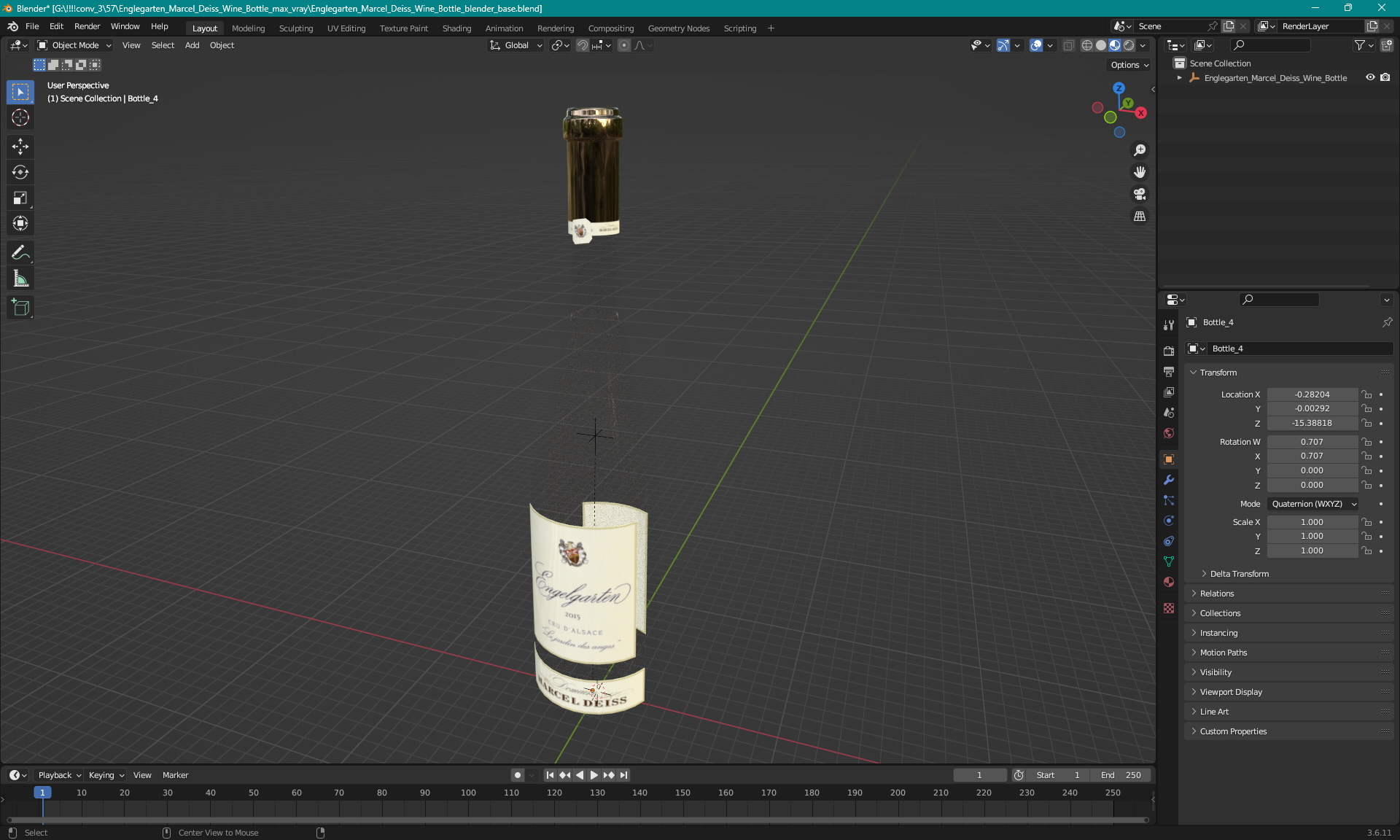Toggle snapping magnet in header
This screenshot has width=1400, height=840.
coord(583,45)
